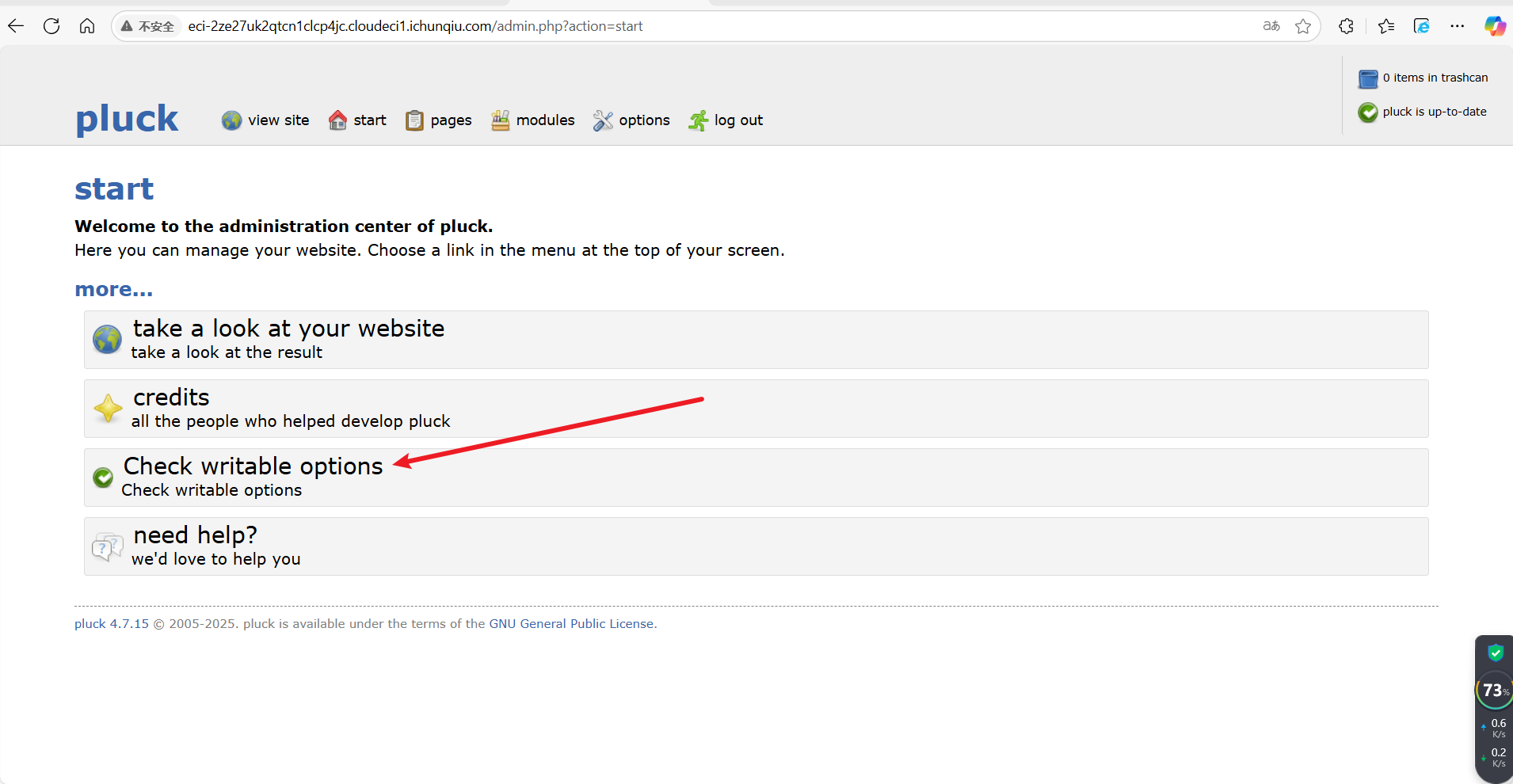The height and width of the screenshot is (784, 1513).
Task: Click the log out running figure icon
Action: click(698, 120)
